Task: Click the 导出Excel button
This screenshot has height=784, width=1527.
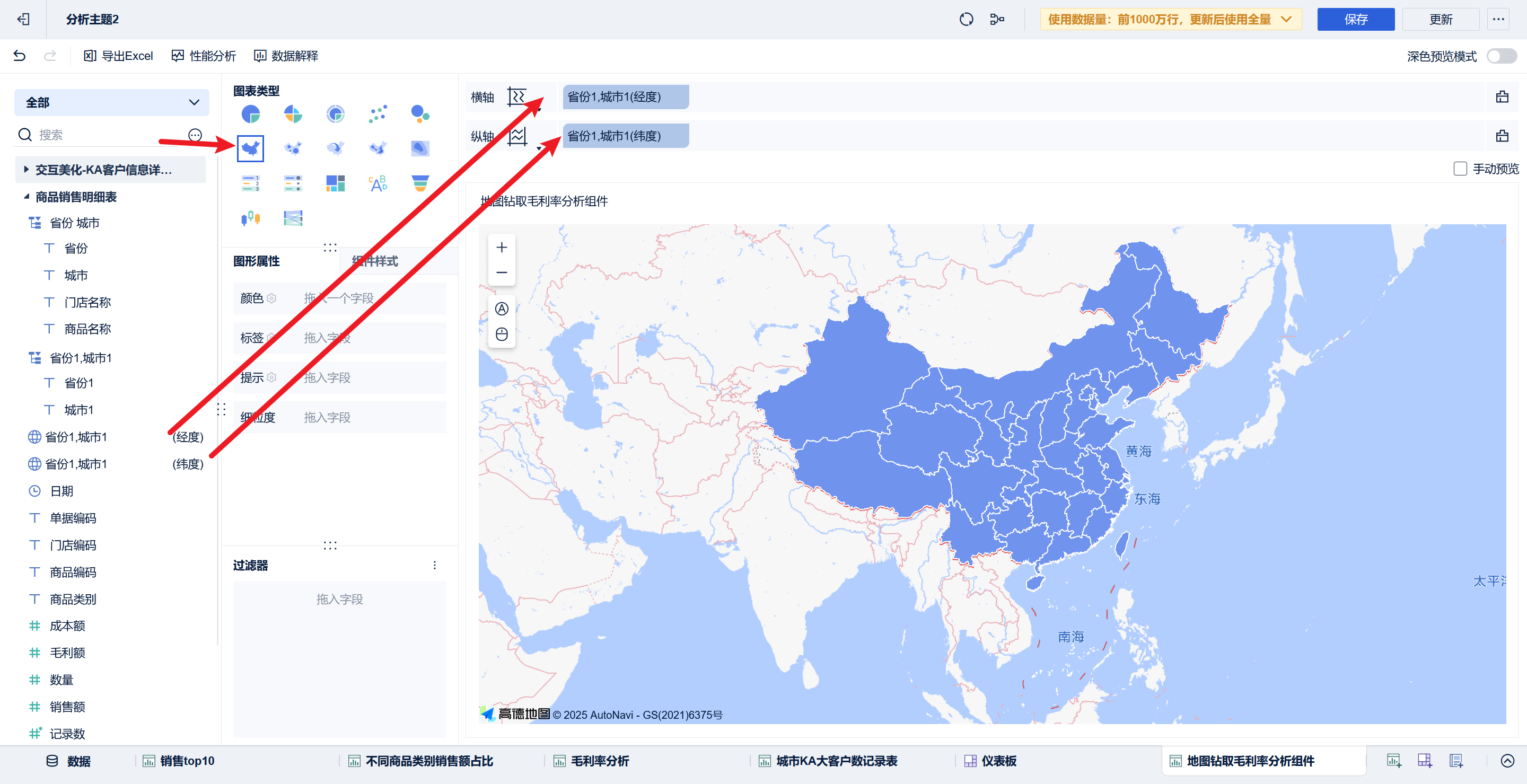Action: coord(119,56)
